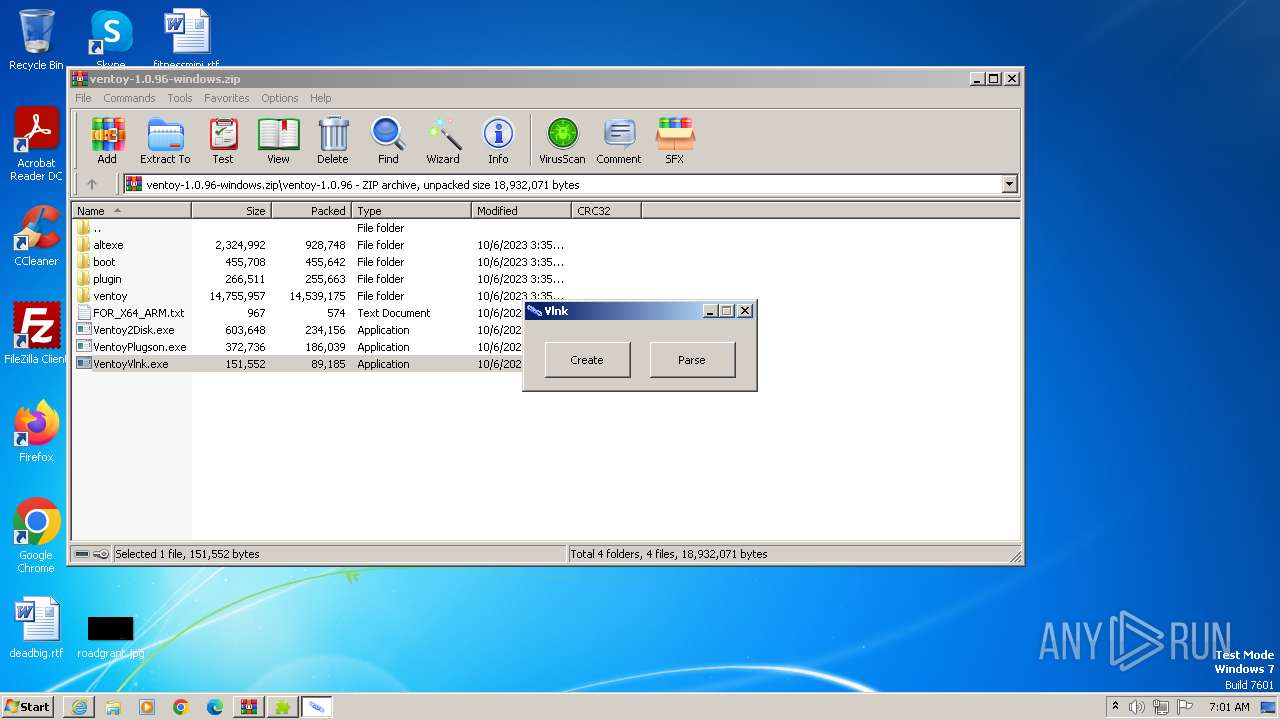This screenshot has width=1280, height=720.
Task: Select VentoyVlnk.exe file
Action: tap(130, 364)
